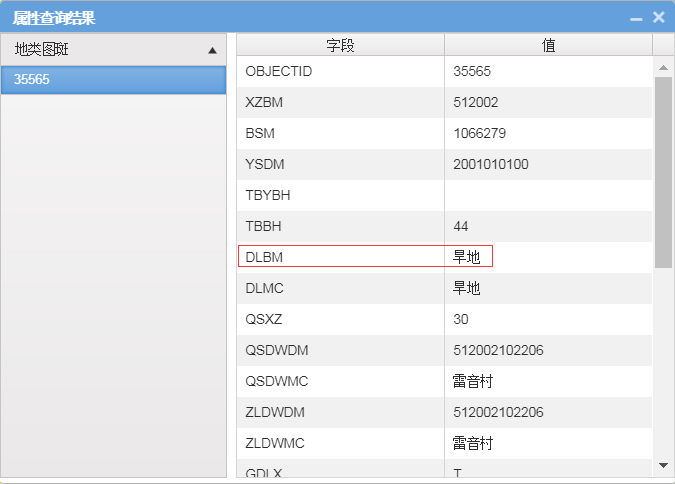Viewport: 675px width, 484px height.
Task: Select the value 35565 in OBJECTID row
Action: (x=548, y=71)
